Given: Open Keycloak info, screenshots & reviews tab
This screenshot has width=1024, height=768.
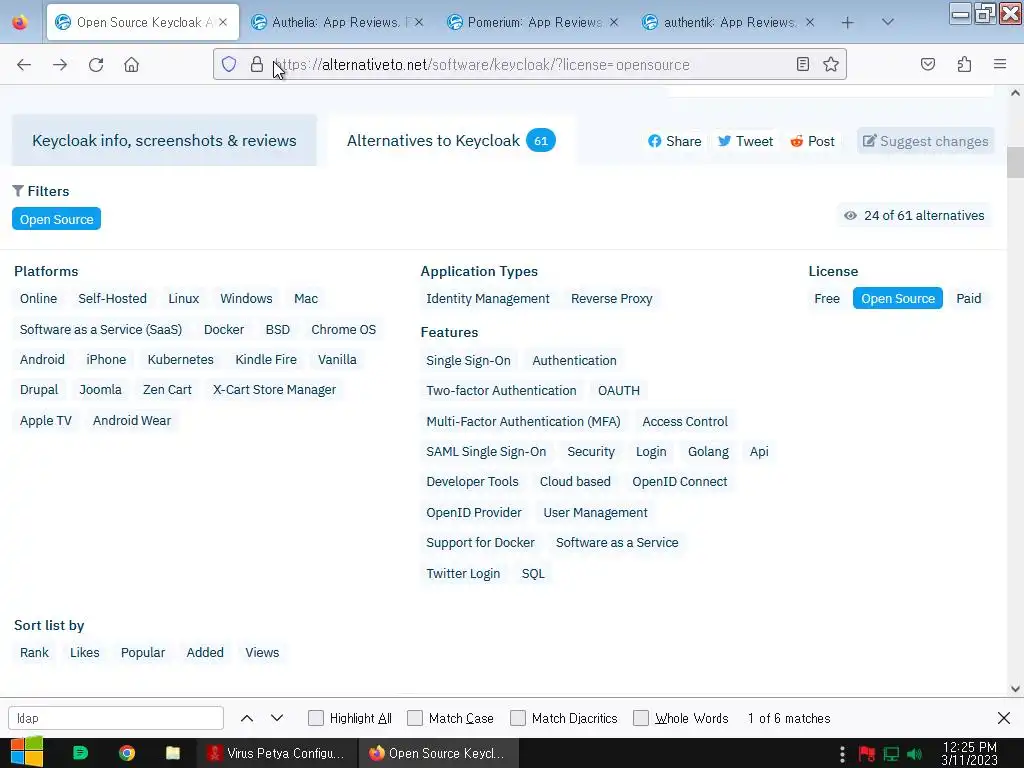Looking at the screenshot, I should click(x=164, y=140).
